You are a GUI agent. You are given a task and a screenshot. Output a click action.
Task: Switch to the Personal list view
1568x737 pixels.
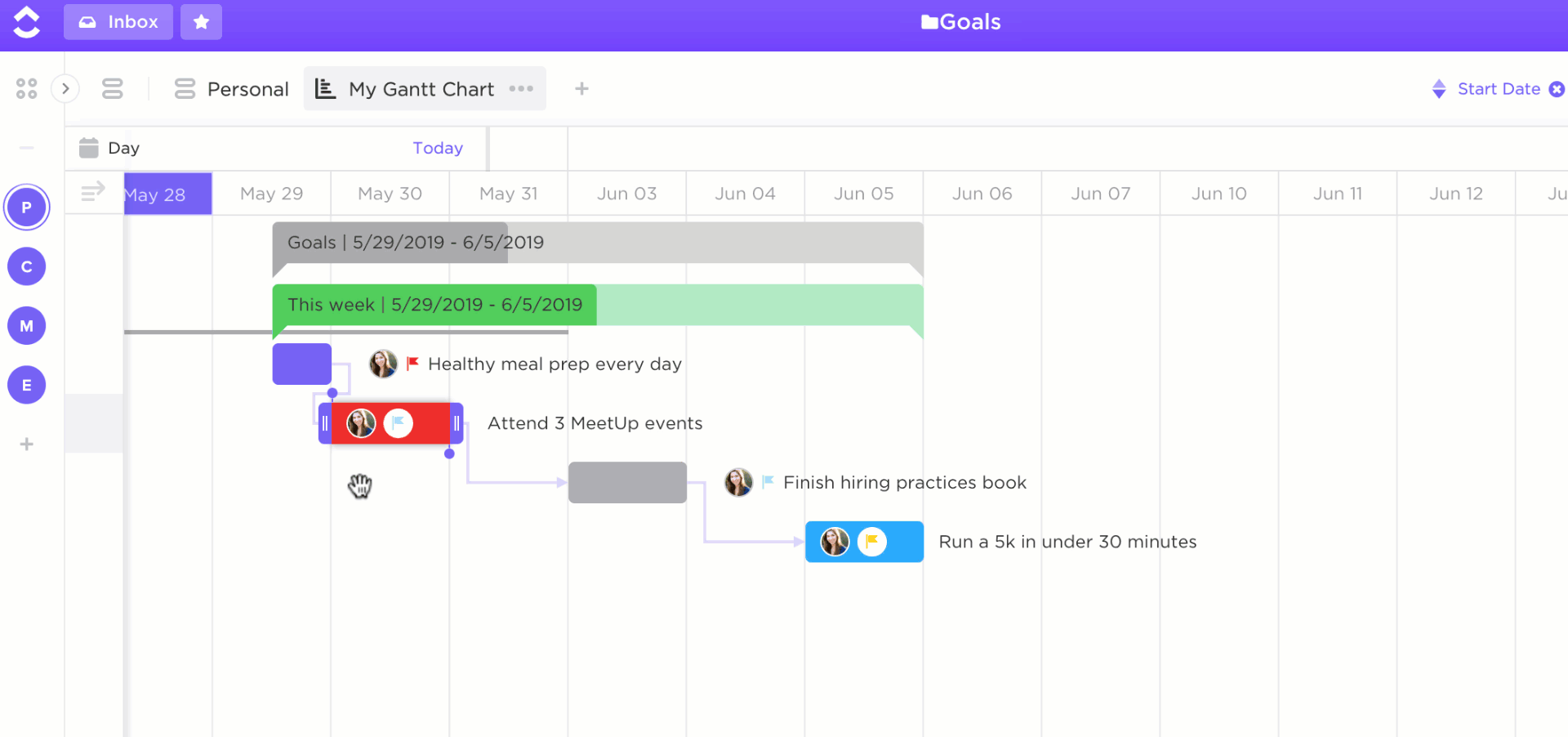pyautogui.click(x=232, y=89)
